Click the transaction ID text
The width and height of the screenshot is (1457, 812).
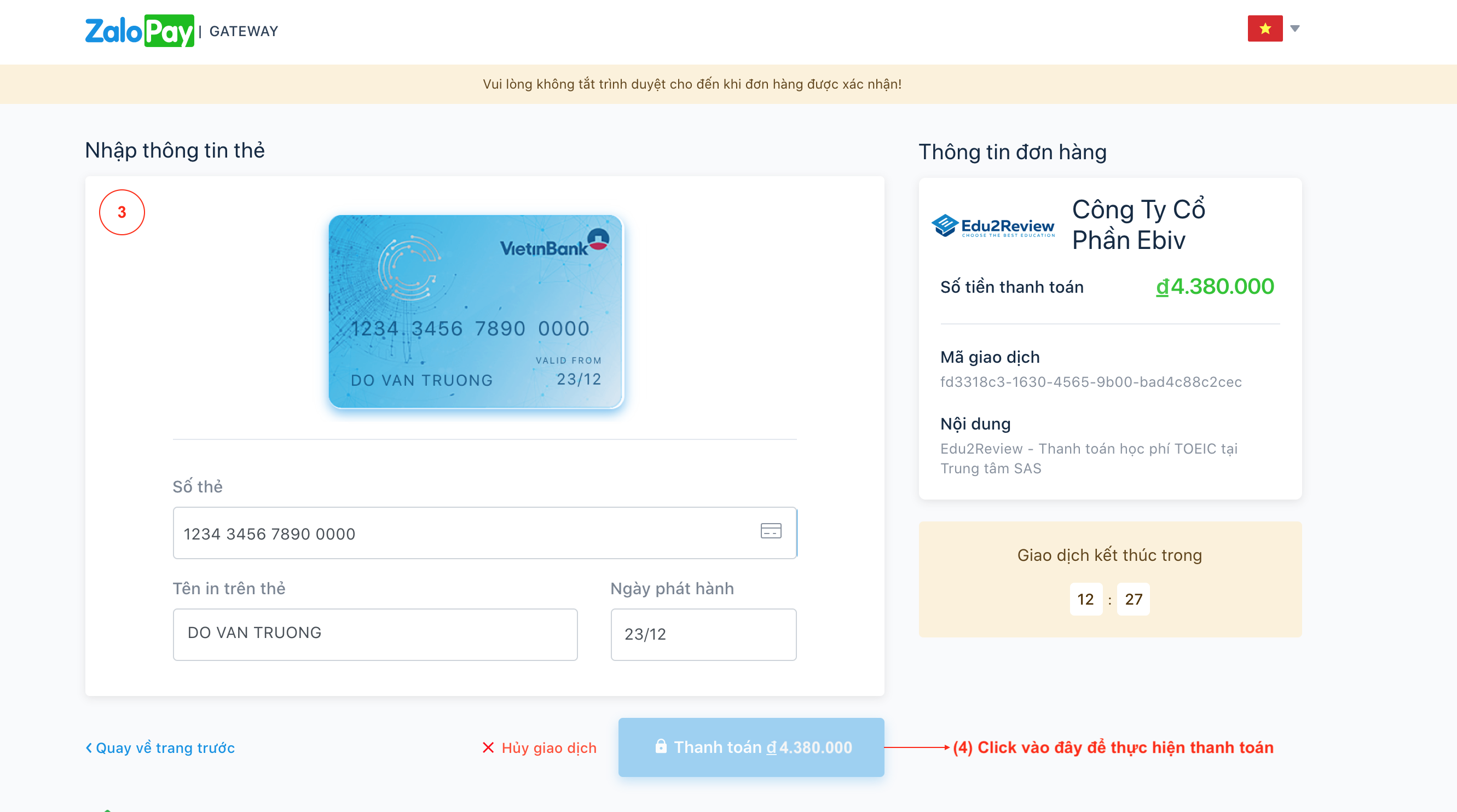coord(1090,382)
